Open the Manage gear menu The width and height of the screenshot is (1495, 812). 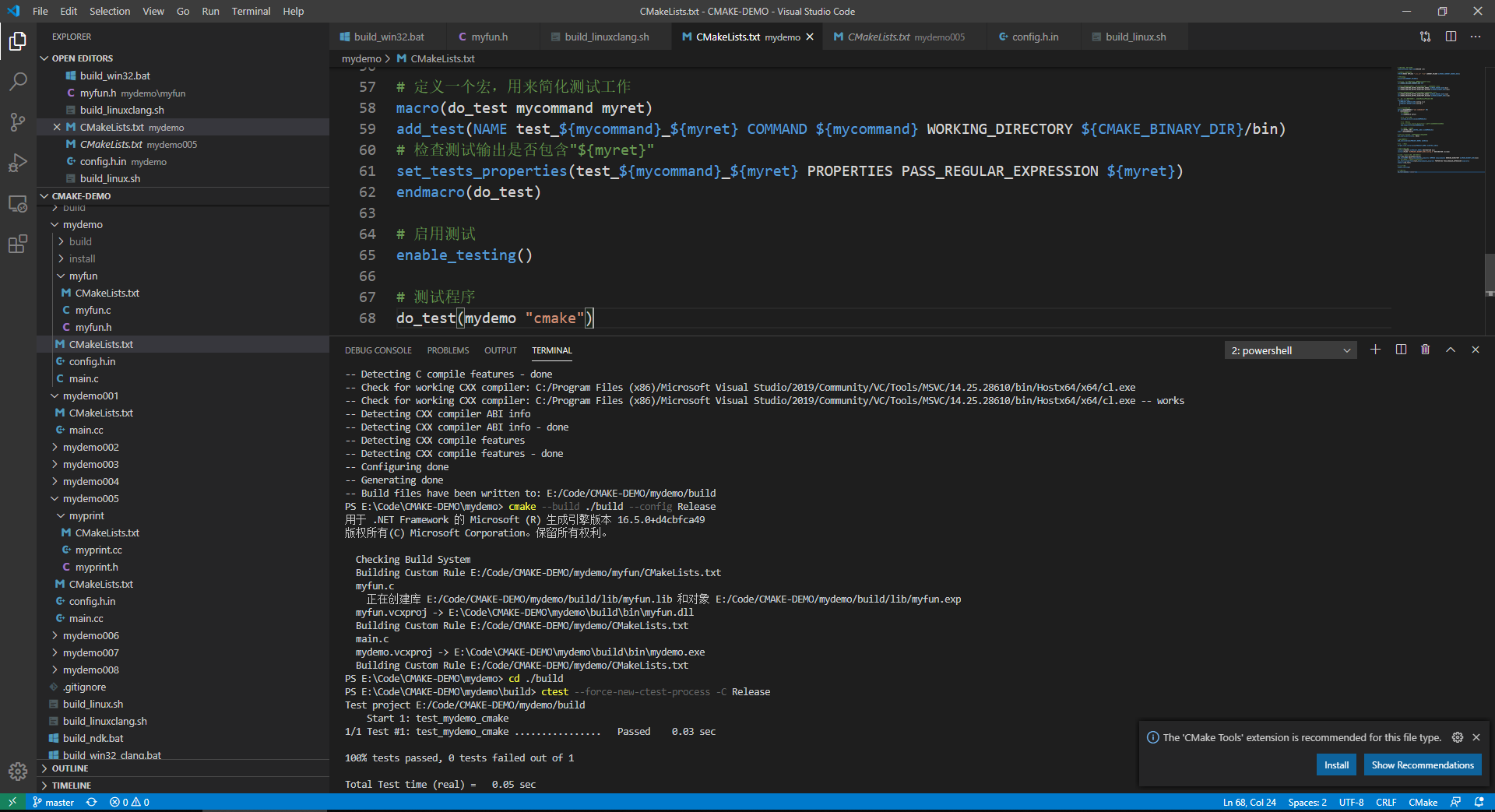point(17,772)
